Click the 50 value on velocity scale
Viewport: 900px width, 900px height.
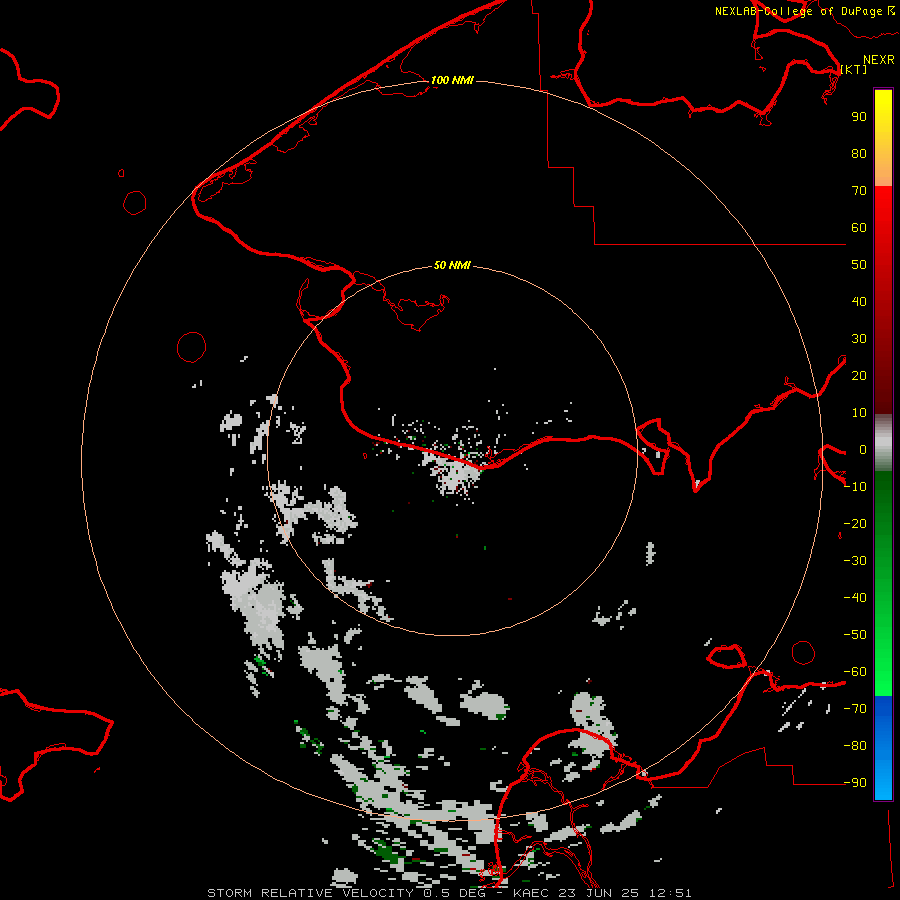click(x=859, y=265)
